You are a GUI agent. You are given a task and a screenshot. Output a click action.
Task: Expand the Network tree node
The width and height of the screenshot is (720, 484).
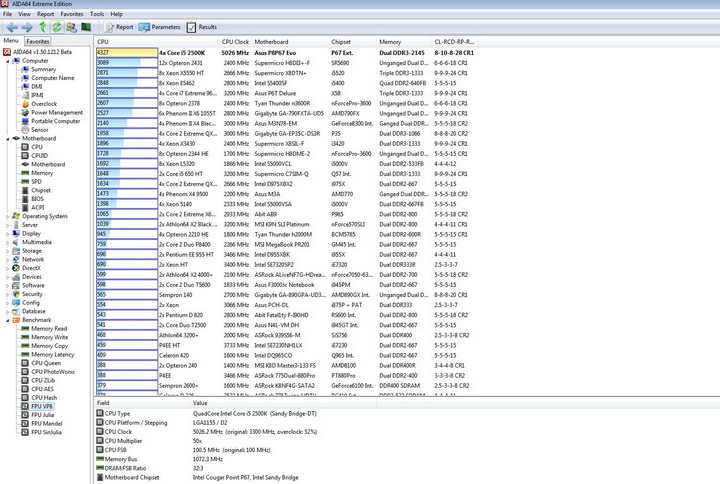[7, 259]
